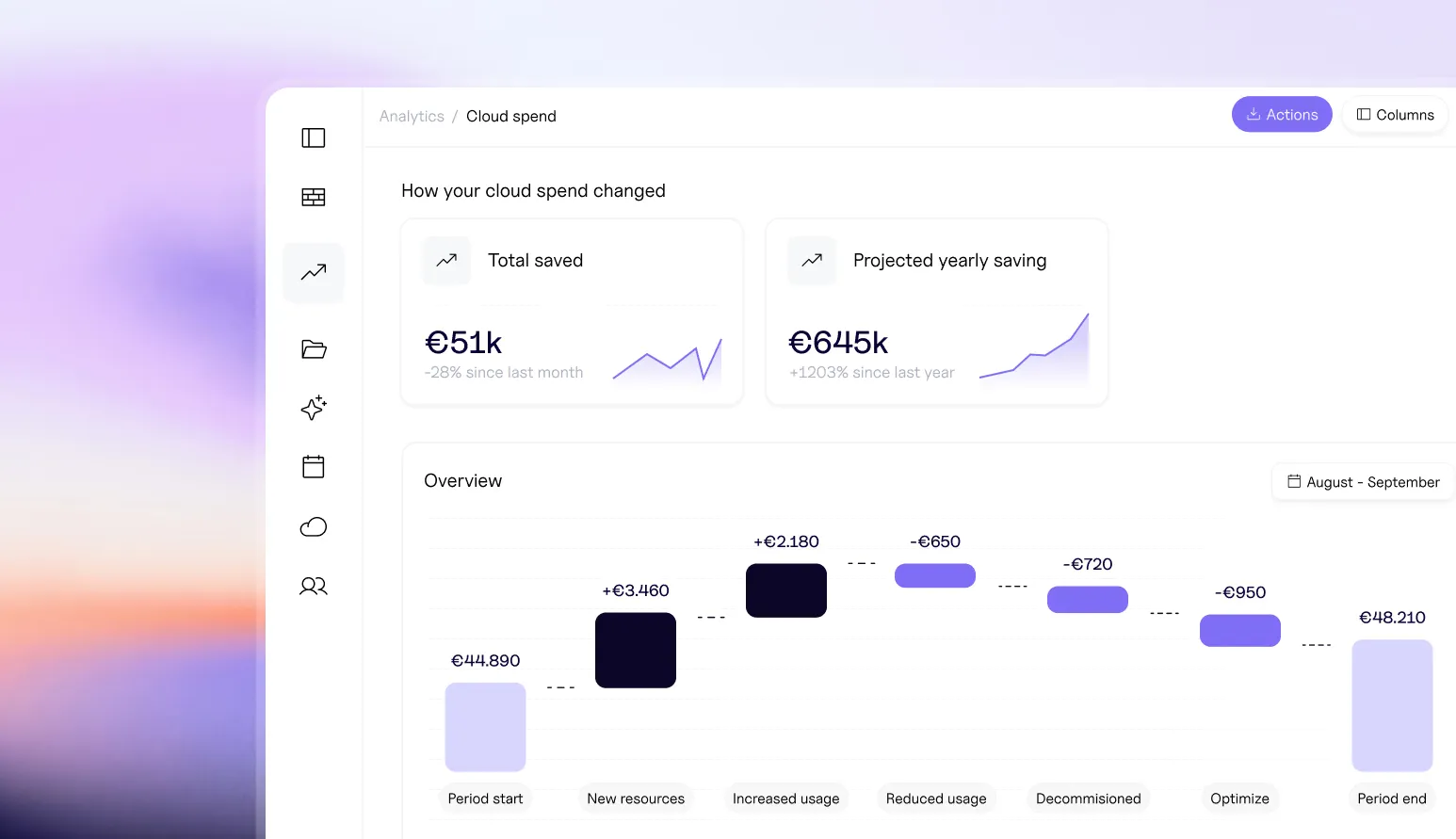
Task: Click the €51k value
Action: [x=463, y=342]
